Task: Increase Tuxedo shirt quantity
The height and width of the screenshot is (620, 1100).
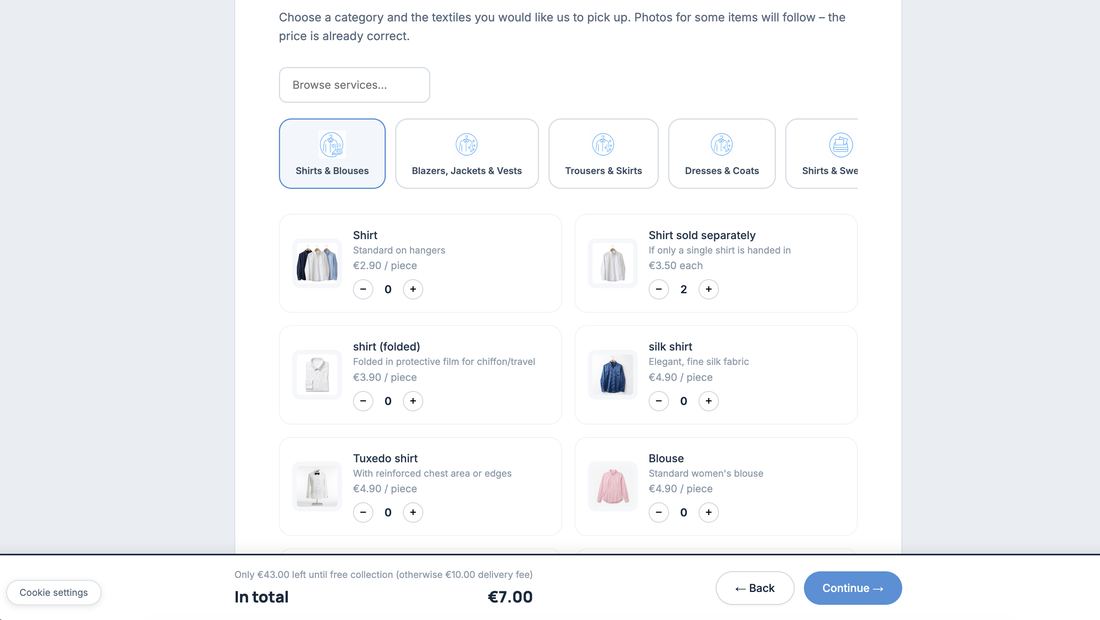Action: (412, 513)
